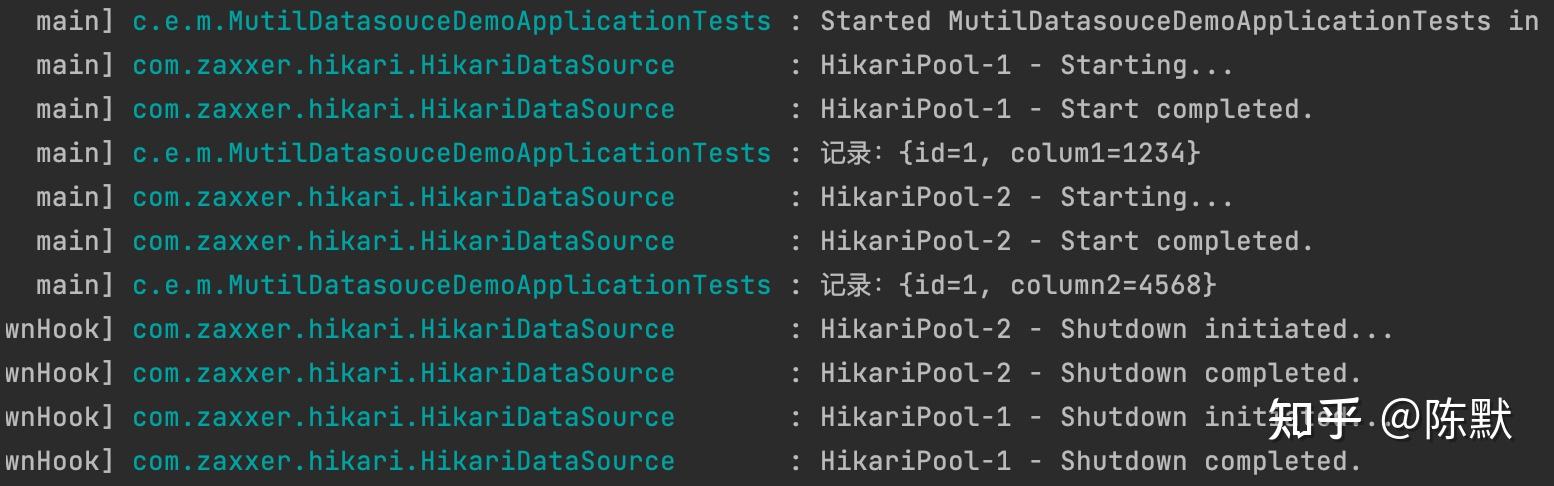Select the record with colum1=1234

click(x=1010, y=153)
